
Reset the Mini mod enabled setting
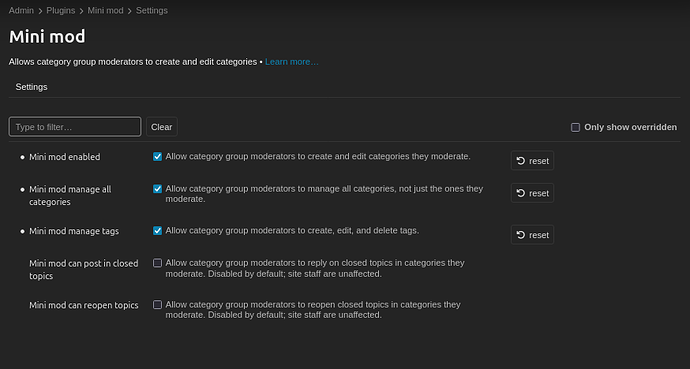pyautogui.click(x=532, y=161)
